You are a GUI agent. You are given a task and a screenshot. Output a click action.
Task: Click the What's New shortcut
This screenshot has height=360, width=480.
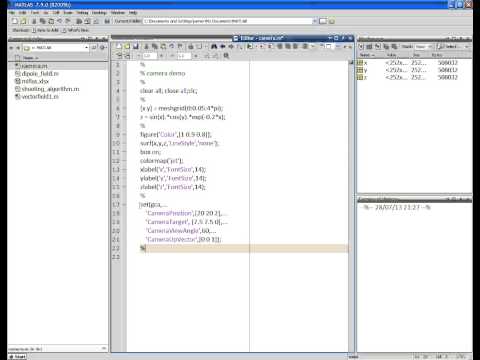click(x=75, y=30)
